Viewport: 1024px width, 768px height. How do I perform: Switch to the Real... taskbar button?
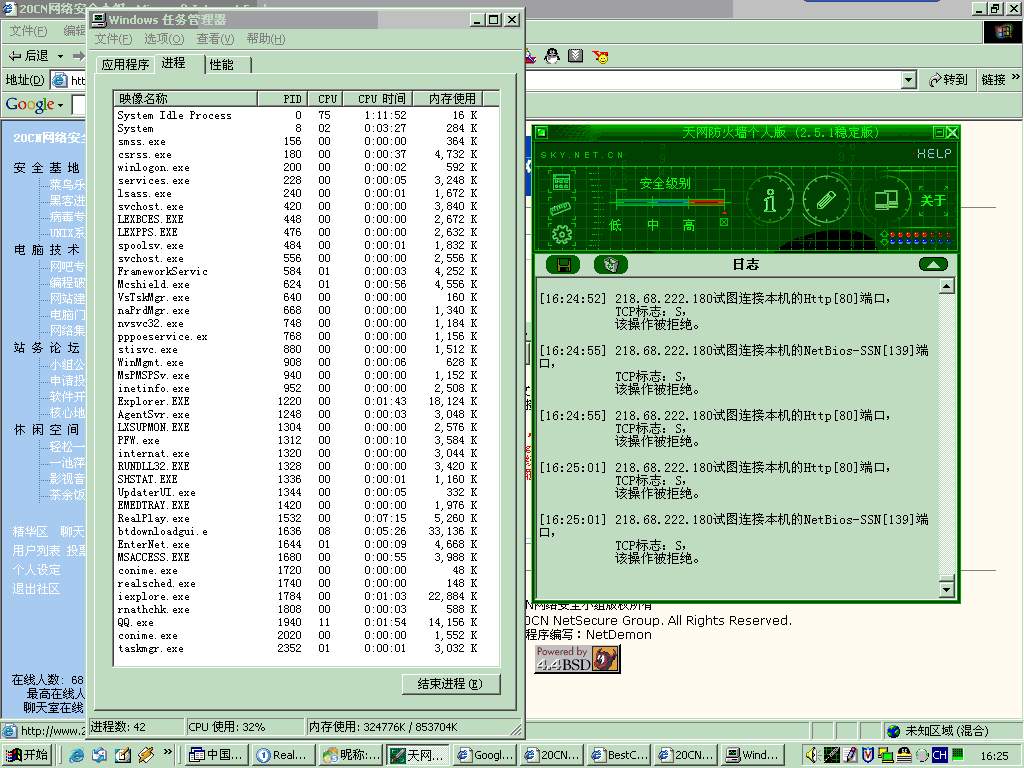[x=285, y=755]
